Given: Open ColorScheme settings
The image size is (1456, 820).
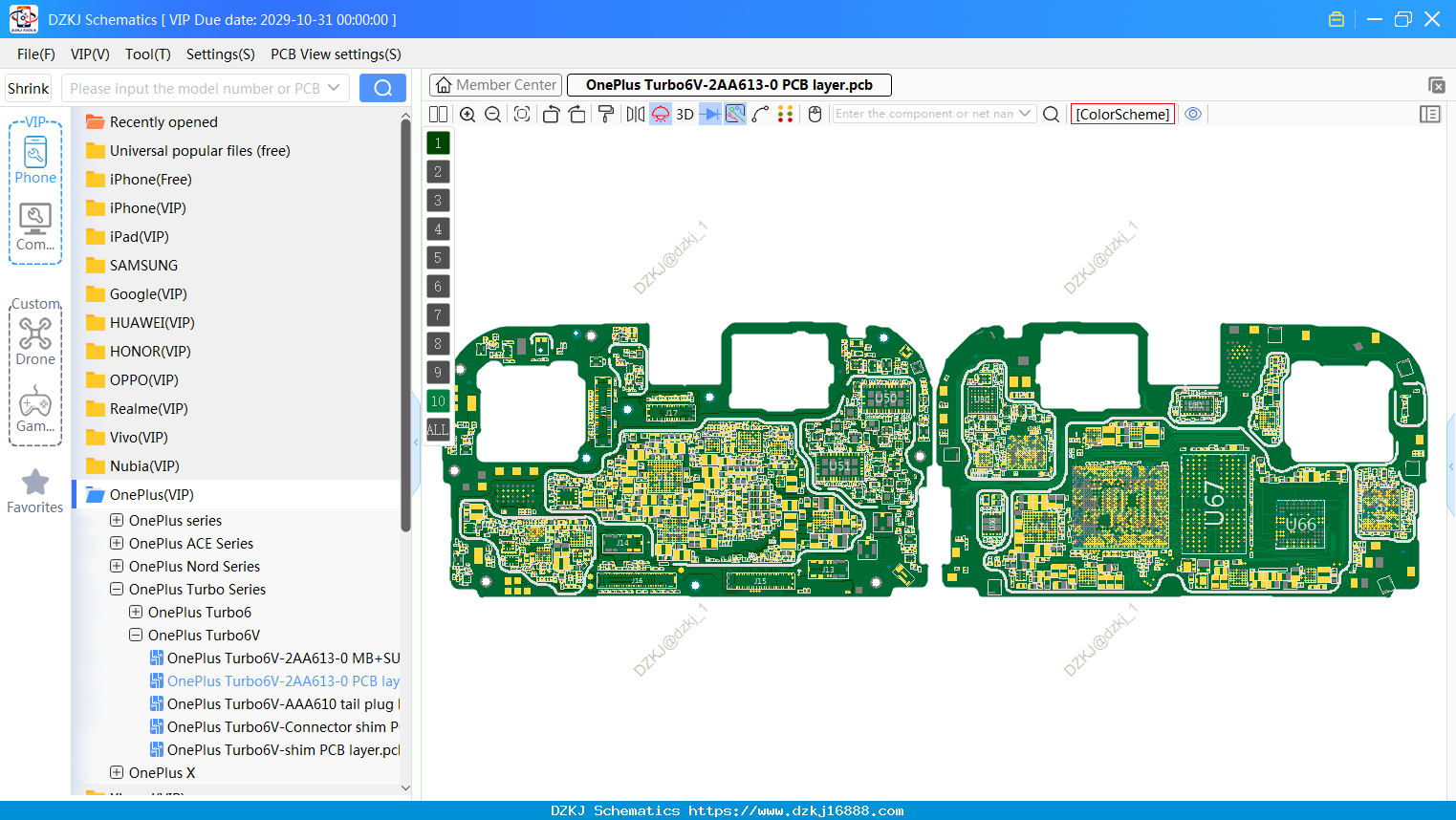Looking at the screenshot, I should click(x=1122, y=114).
